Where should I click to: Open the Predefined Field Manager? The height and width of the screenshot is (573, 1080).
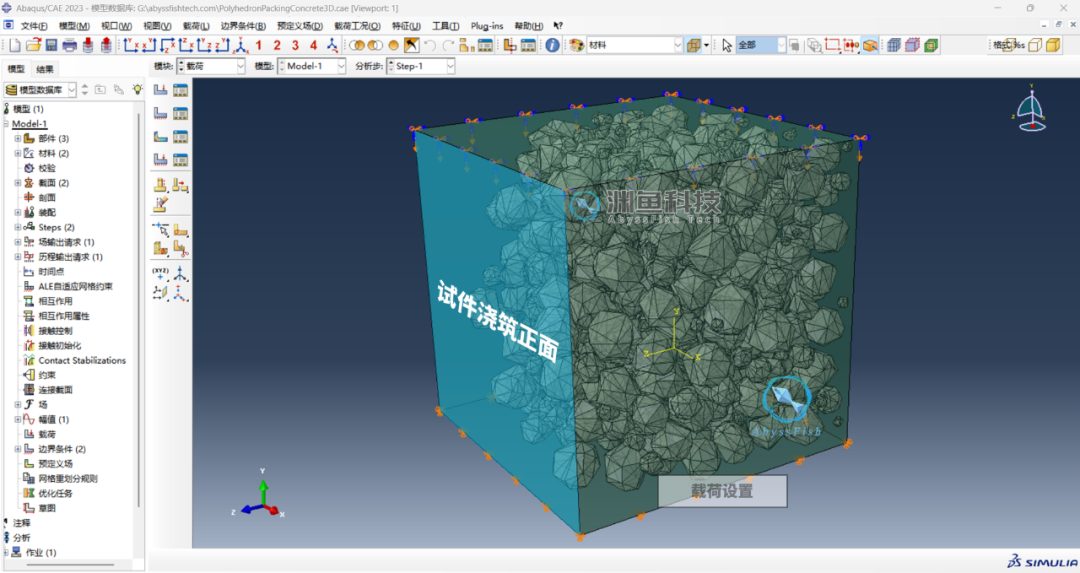(x=180, y=137)
